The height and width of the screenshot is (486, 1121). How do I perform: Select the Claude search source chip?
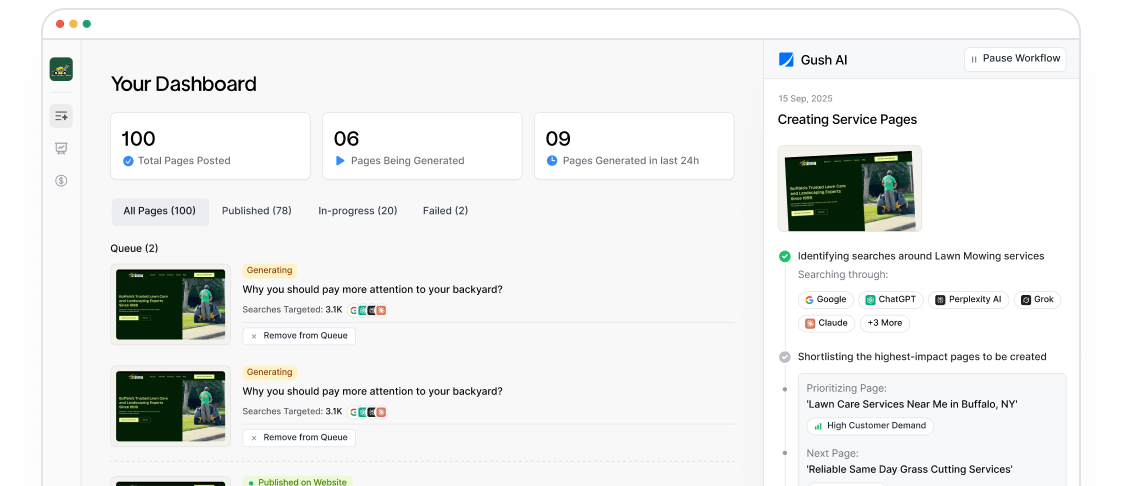826,323
